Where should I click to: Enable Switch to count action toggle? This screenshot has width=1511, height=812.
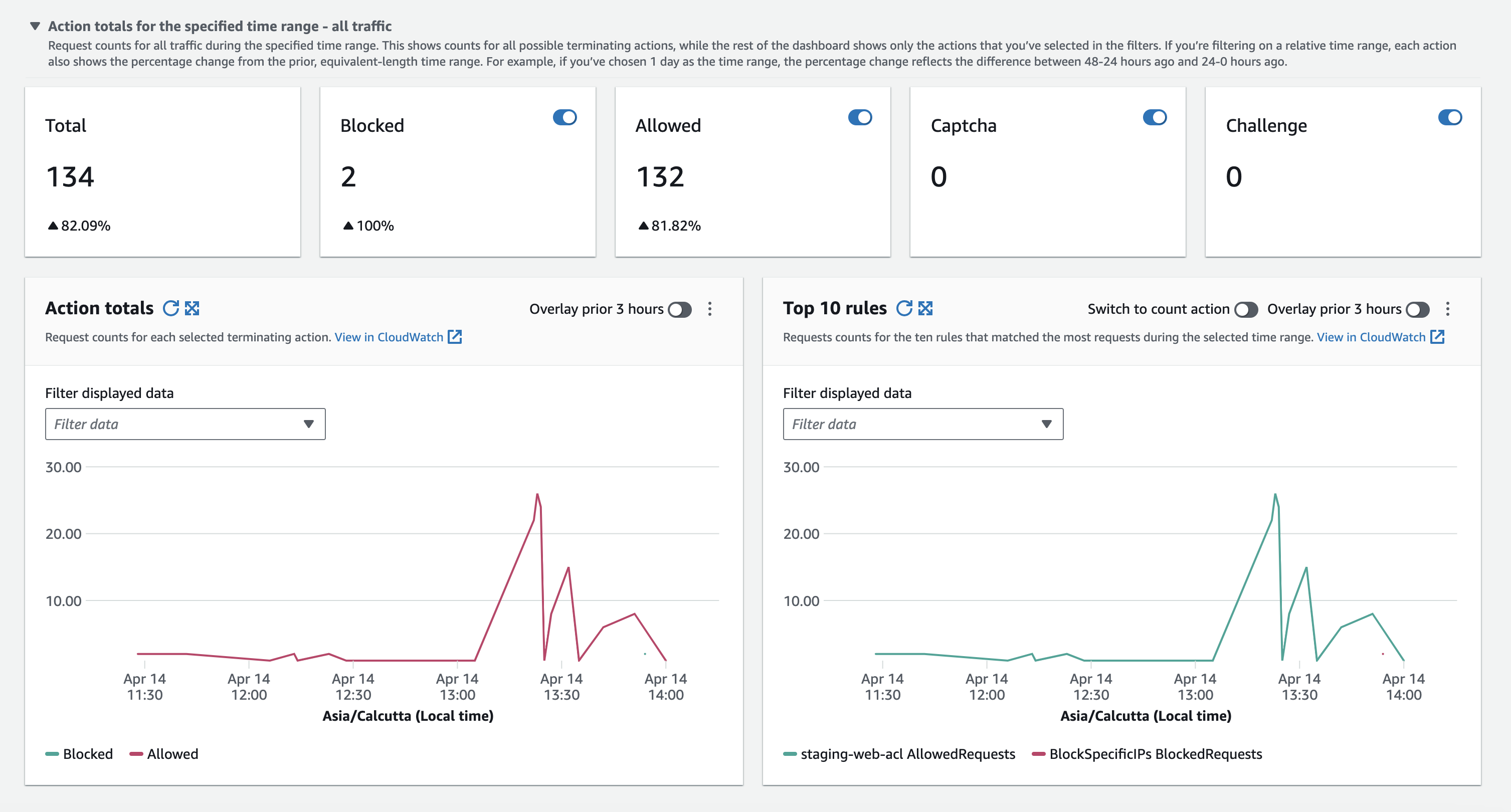tap(1245, 310)
